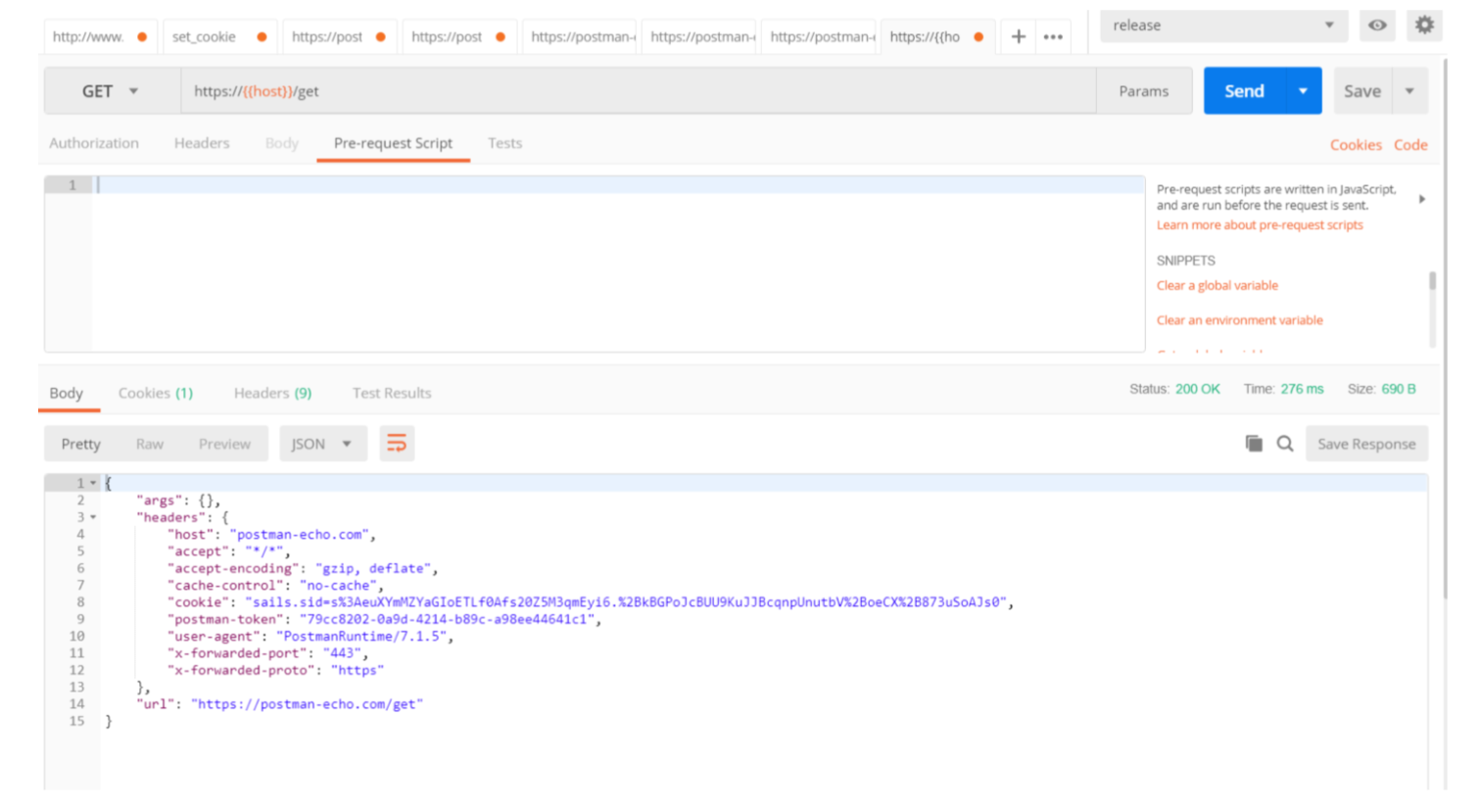
Task: Open the manage environments gear icon
Action: coord(1424,25)
